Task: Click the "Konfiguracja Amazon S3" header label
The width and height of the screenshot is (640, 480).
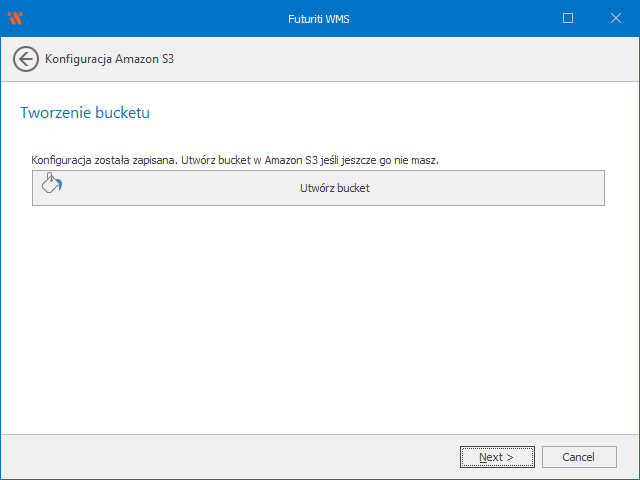Action: [110, 60]
